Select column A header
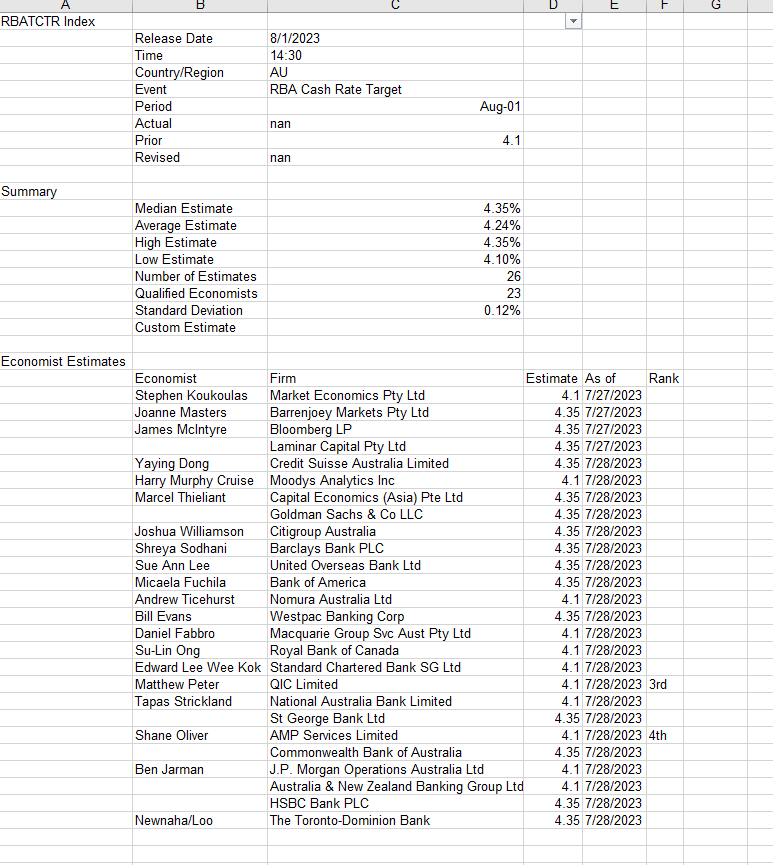 66,5
